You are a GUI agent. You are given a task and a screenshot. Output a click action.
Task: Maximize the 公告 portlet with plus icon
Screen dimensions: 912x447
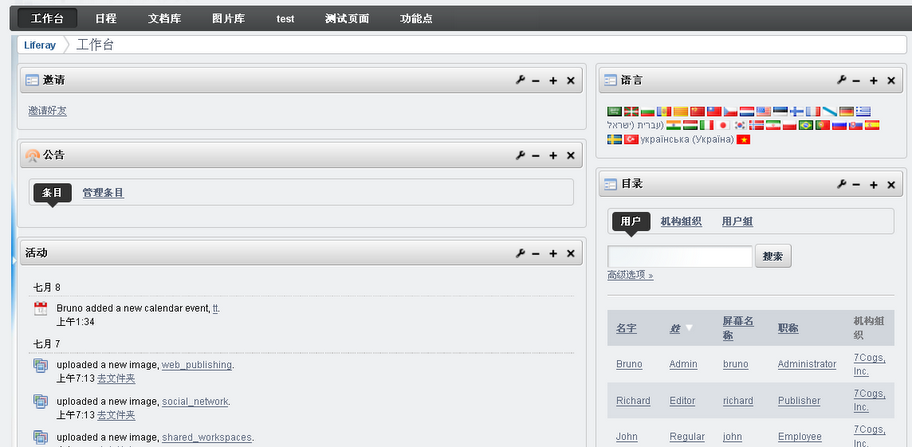click(x=553, y=156)
